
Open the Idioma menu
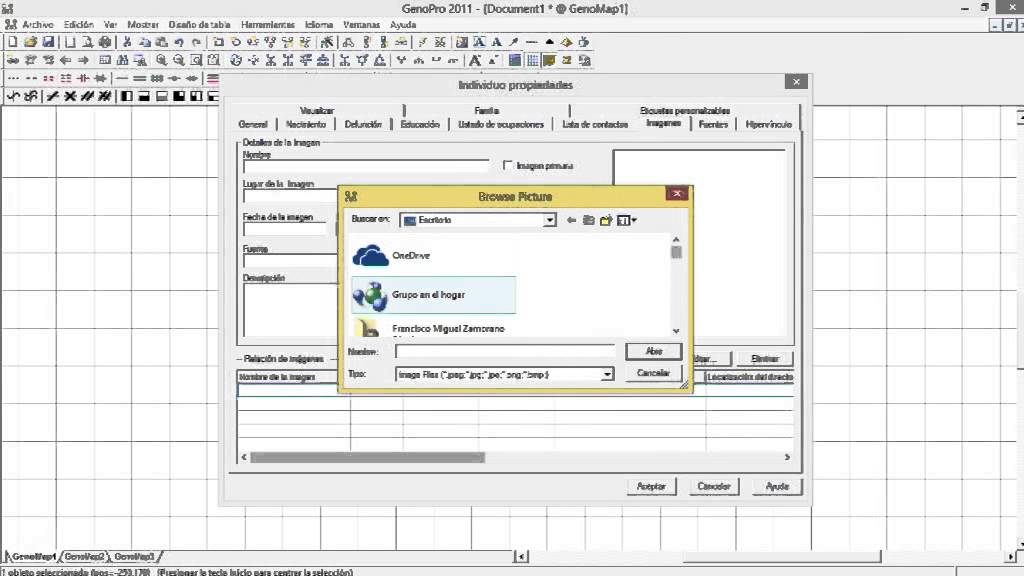pos(319,24)
